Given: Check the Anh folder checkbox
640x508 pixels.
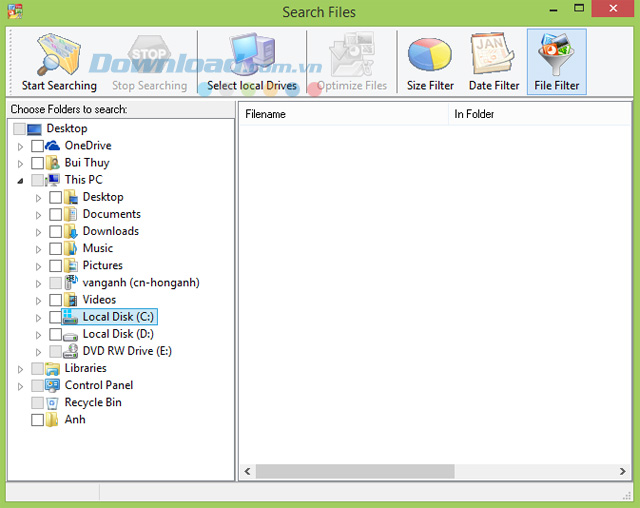Looking at the screenshot, I should point(38,420).
